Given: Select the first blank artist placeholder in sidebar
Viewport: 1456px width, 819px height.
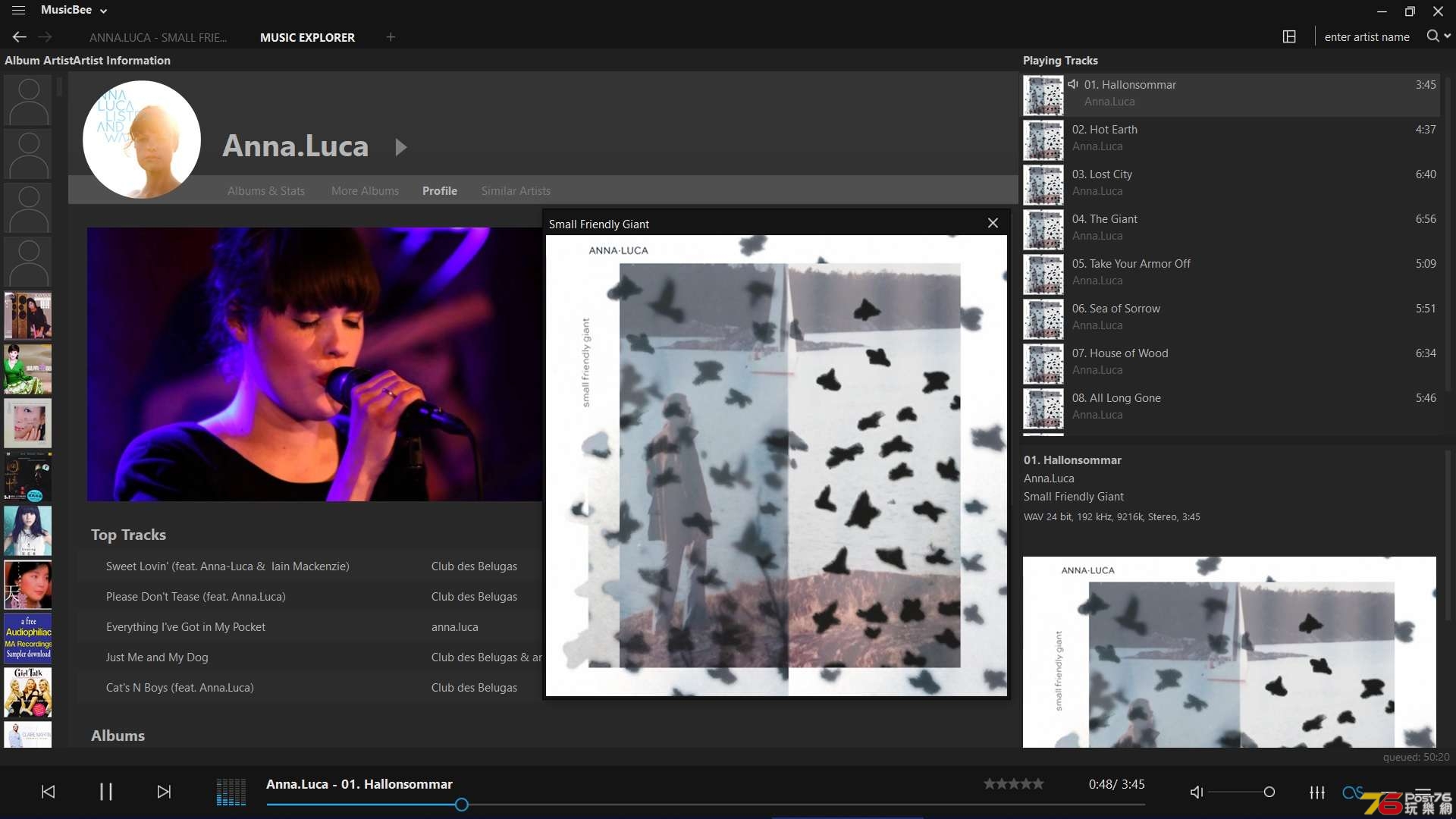Looking at the screenshot, I should pos(28,100).
